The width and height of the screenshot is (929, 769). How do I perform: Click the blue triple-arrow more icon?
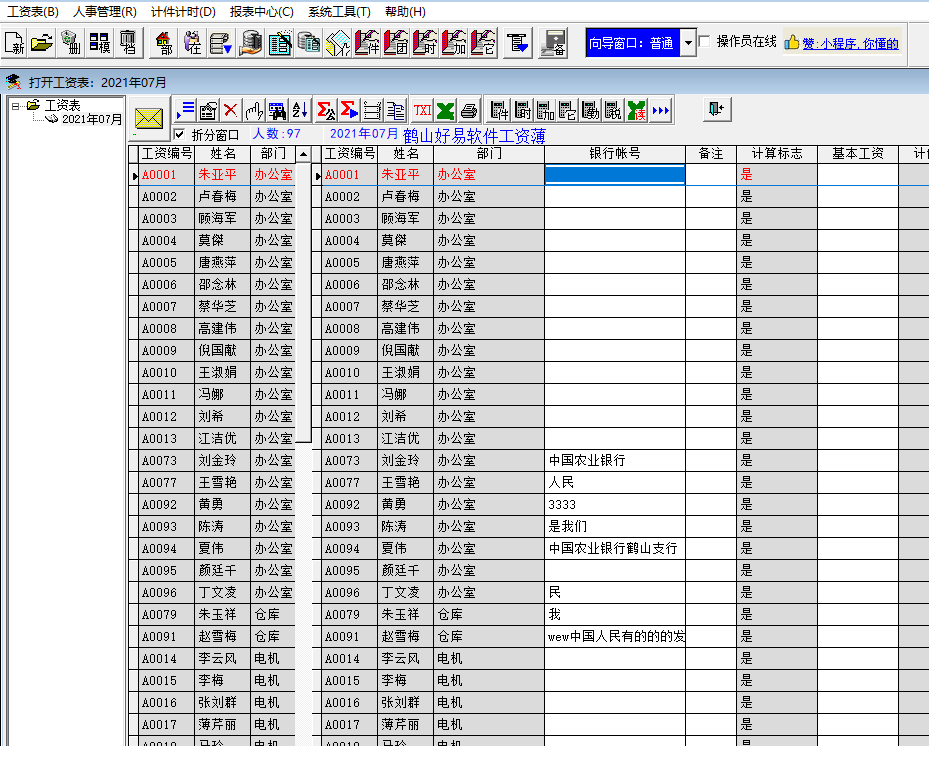pos(660,110)
